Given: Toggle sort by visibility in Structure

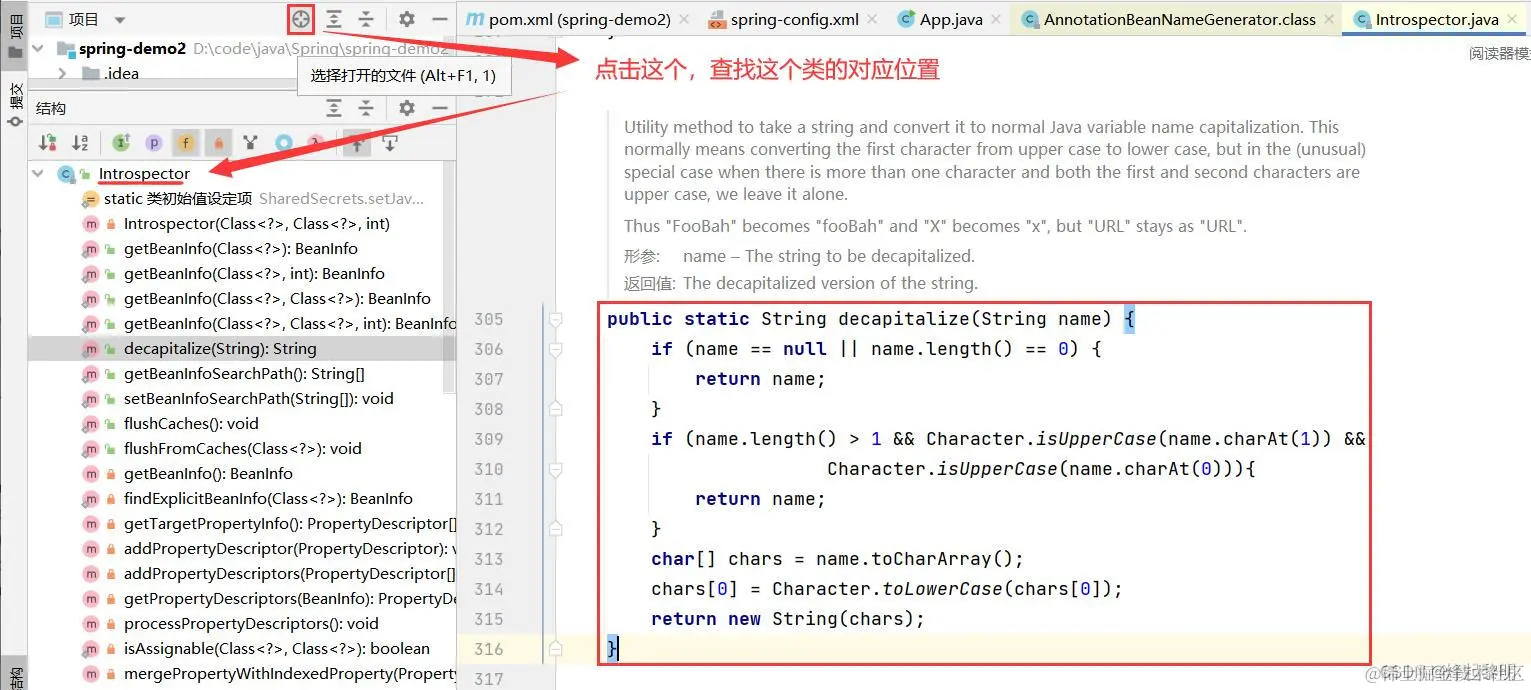Looking at the screenshot, I should click(47, 143).
